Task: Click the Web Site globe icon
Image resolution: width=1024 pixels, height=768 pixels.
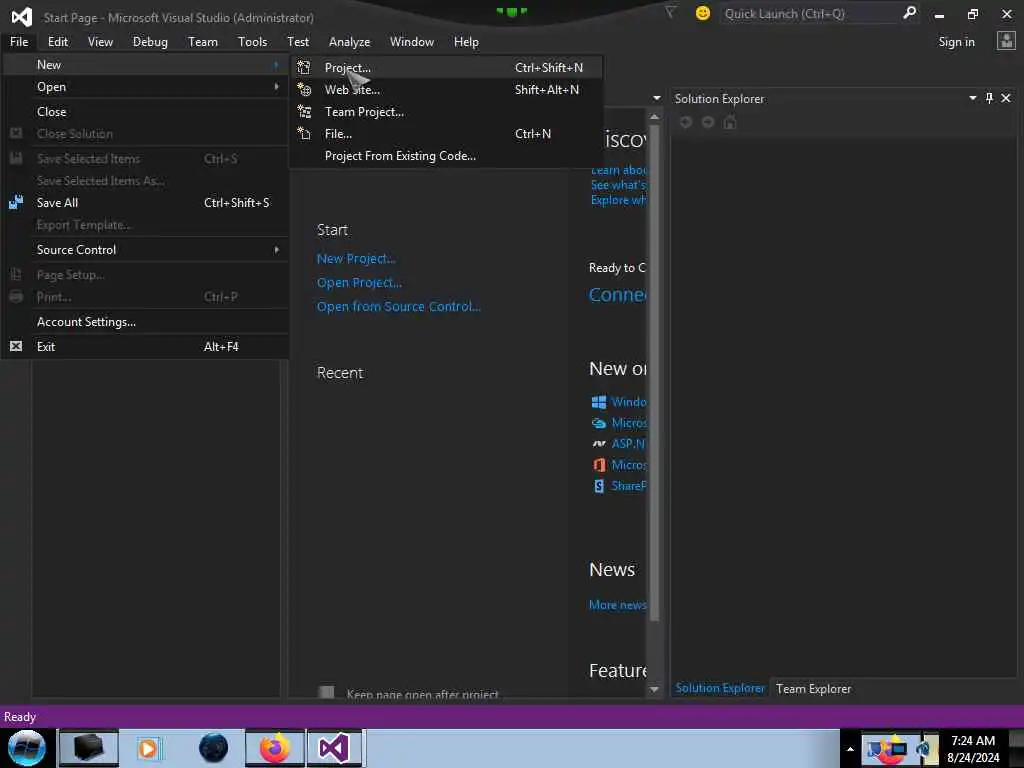Action: click(x=304, y=89)
